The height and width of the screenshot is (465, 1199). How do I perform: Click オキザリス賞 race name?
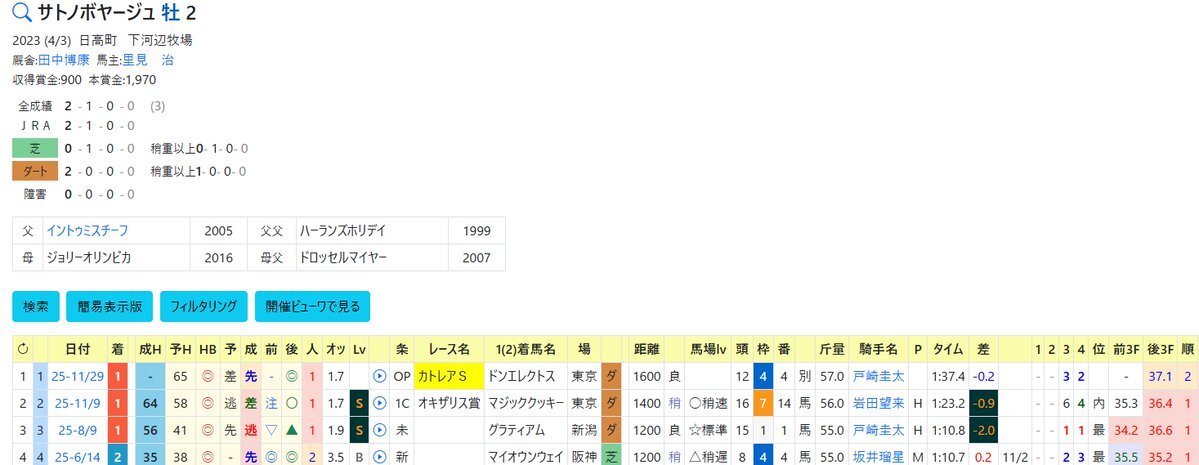449,403
